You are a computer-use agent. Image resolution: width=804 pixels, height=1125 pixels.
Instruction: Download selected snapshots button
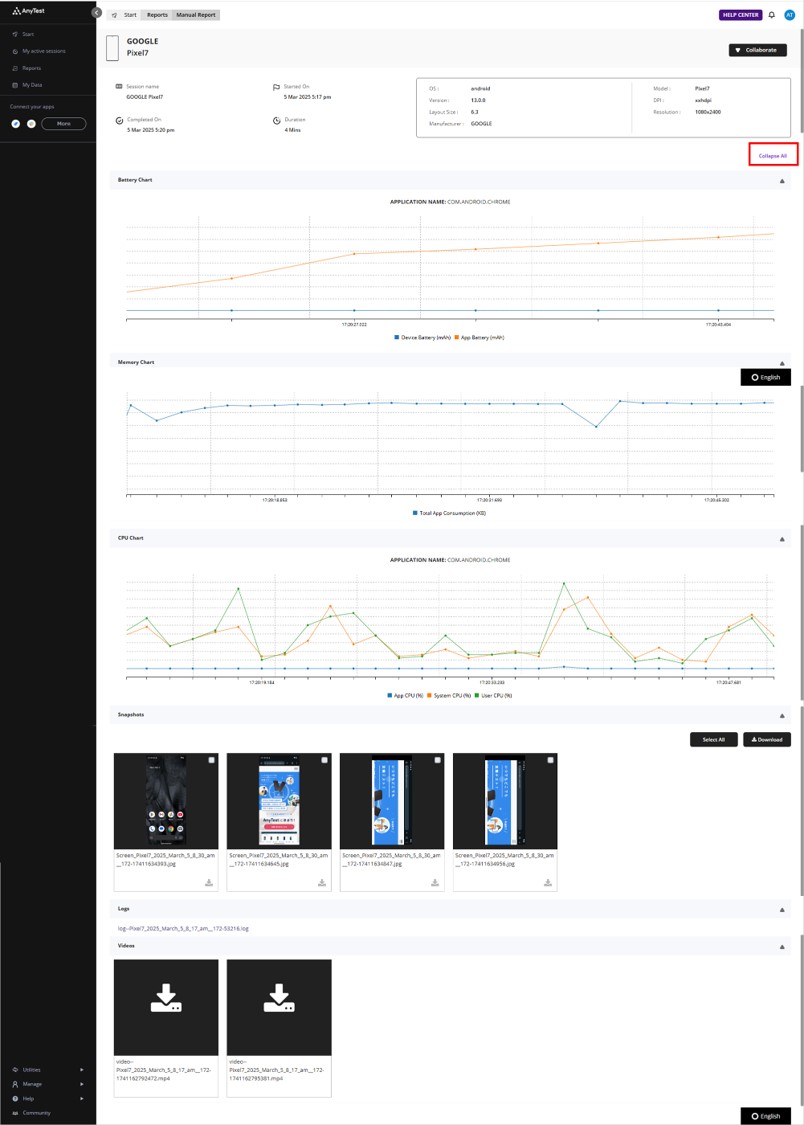pos(767,740)
